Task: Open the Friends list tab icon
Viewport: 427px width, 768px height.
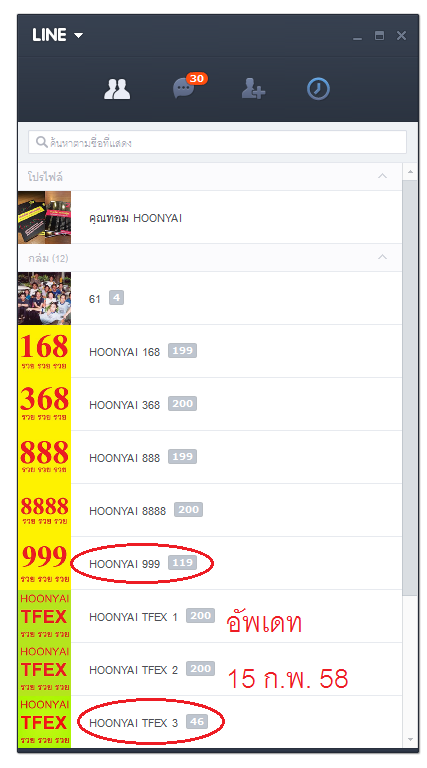Action: 117,89
